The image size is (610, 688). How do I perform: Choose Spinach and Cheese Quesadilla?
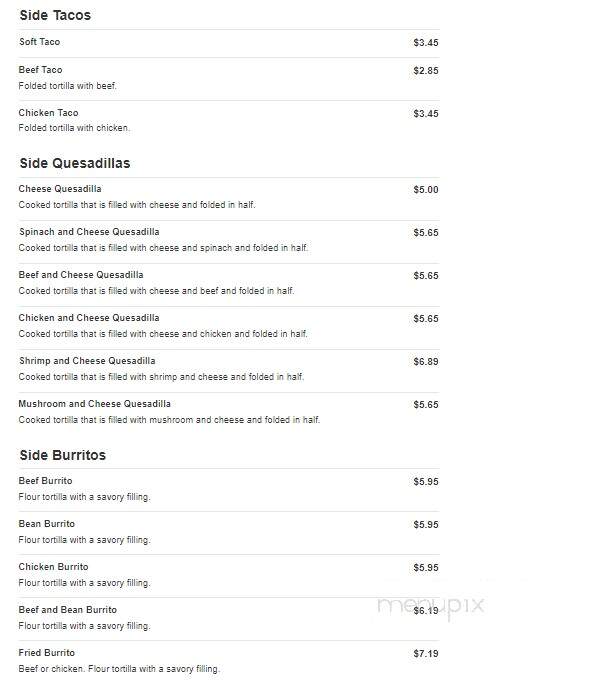pos(89,232)
